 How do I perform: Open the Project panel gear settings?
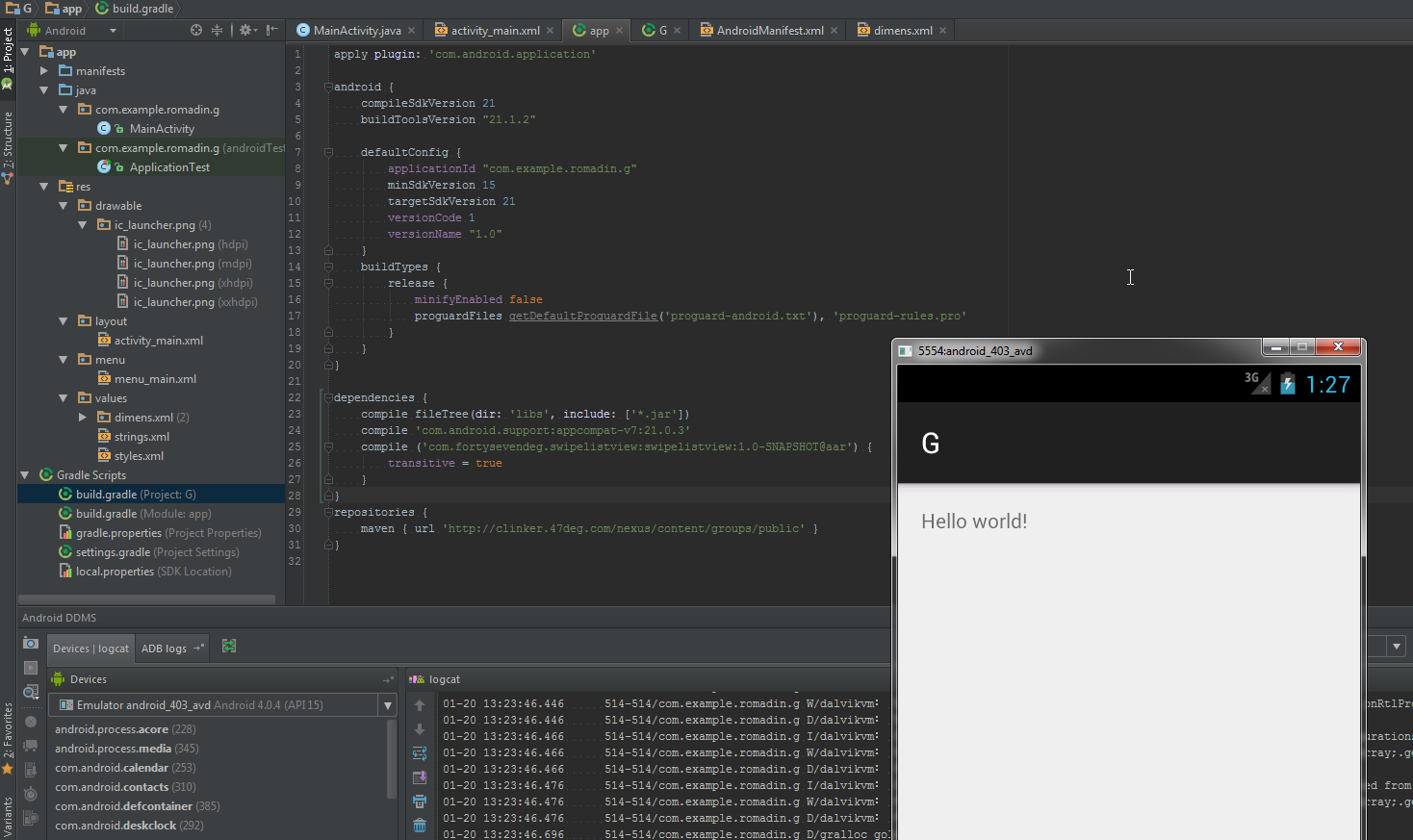246,30
